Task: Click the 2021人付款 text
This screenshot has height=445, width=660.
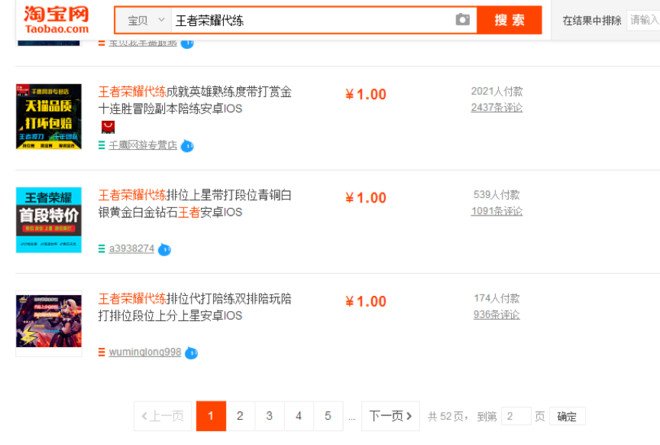Action: point(497,91)
